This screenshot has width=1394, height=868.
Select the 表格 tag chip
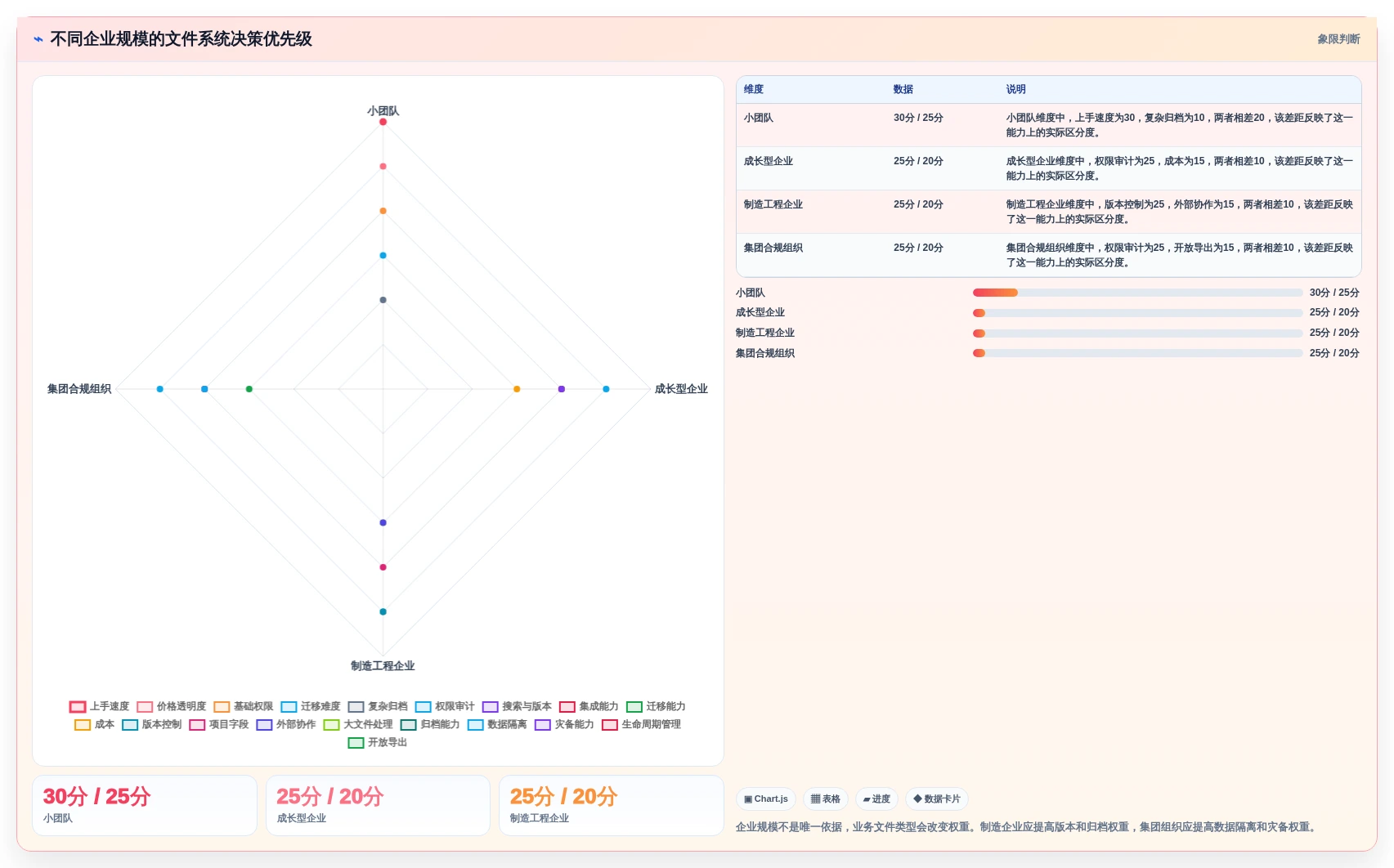tap(826, 799)
